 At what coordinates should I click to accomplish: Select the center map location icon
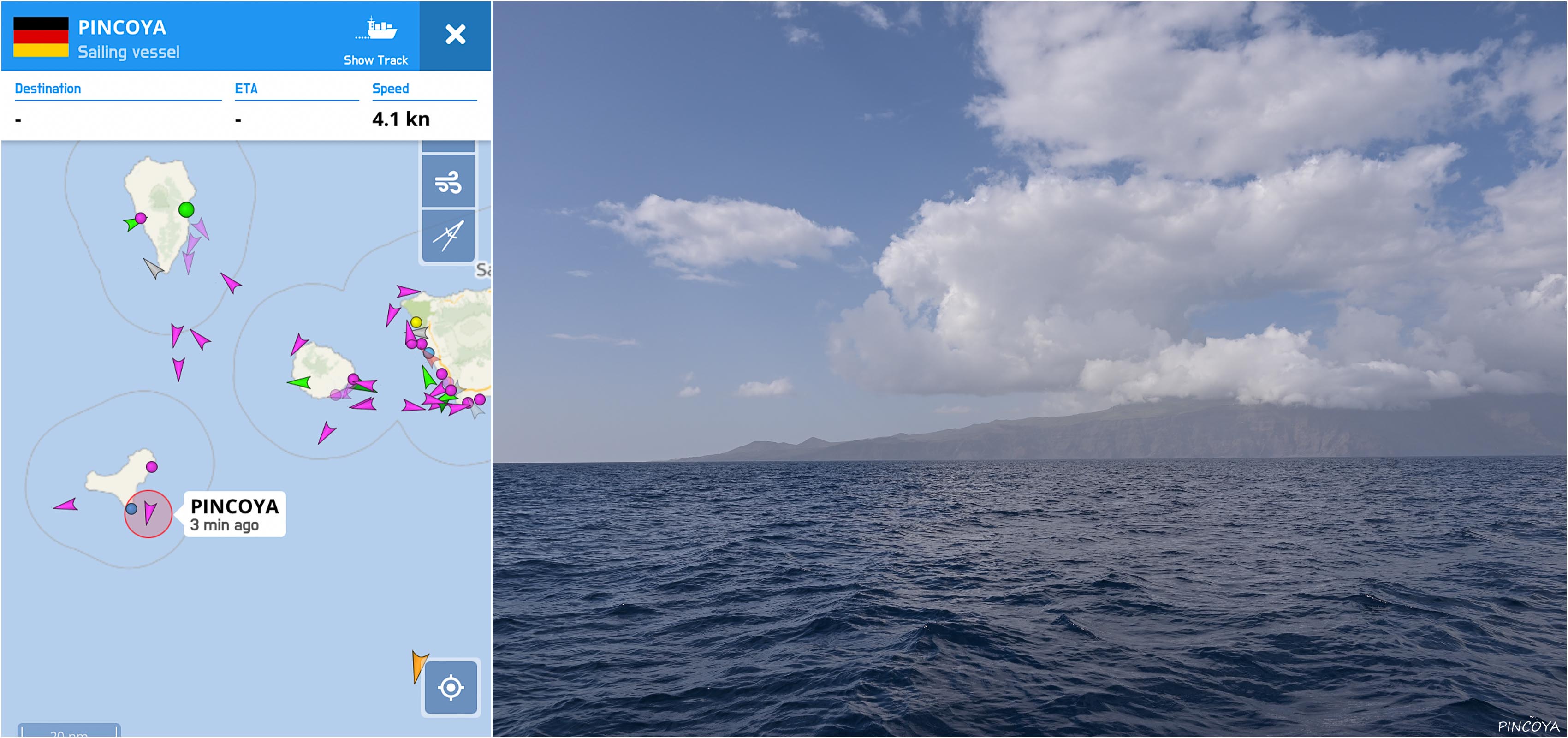[452, 689]
